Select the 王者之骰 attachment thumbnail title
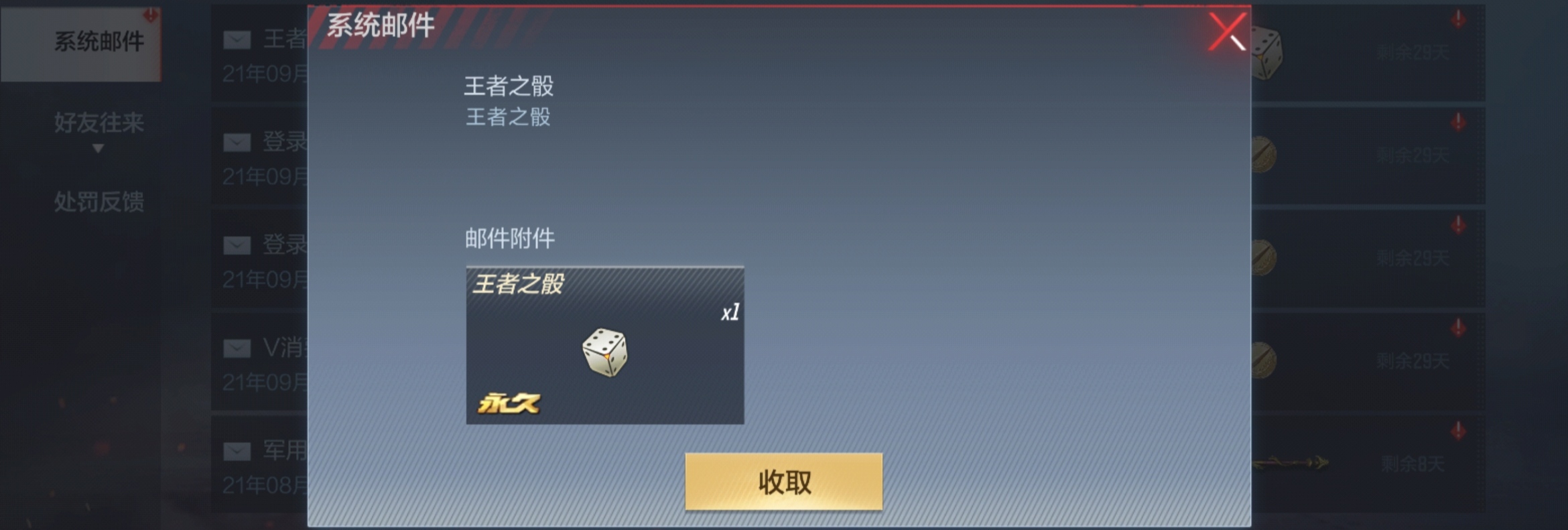Image resolution: width=1568 pixels, height=530 pixels. point(518,284)
